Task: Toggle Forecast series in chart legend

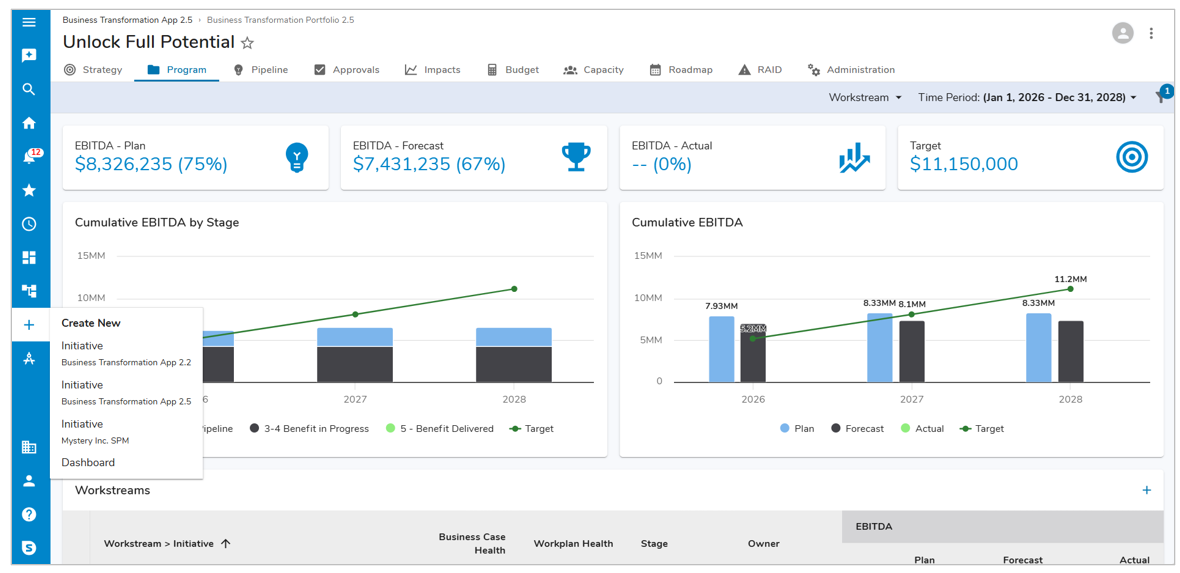Action: click(x=863, y=429)
